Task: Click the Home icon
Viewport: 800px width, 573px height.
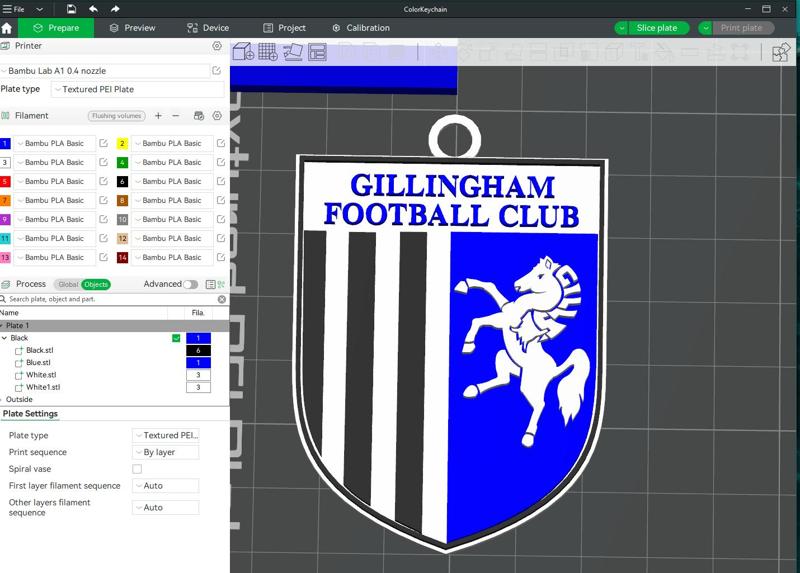Action: (x=7, y=28)
